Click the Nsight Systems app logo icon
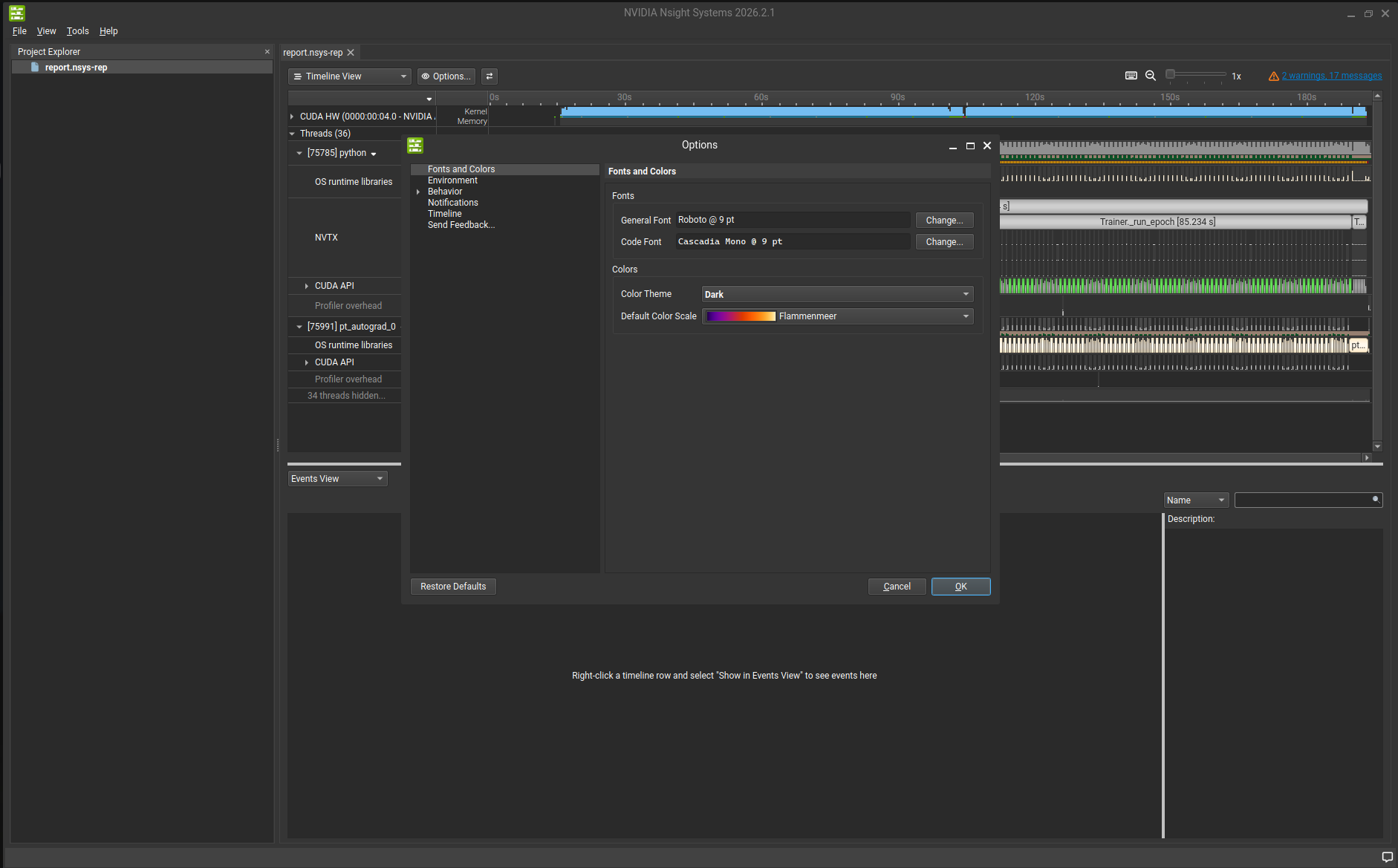 point(16,13)
